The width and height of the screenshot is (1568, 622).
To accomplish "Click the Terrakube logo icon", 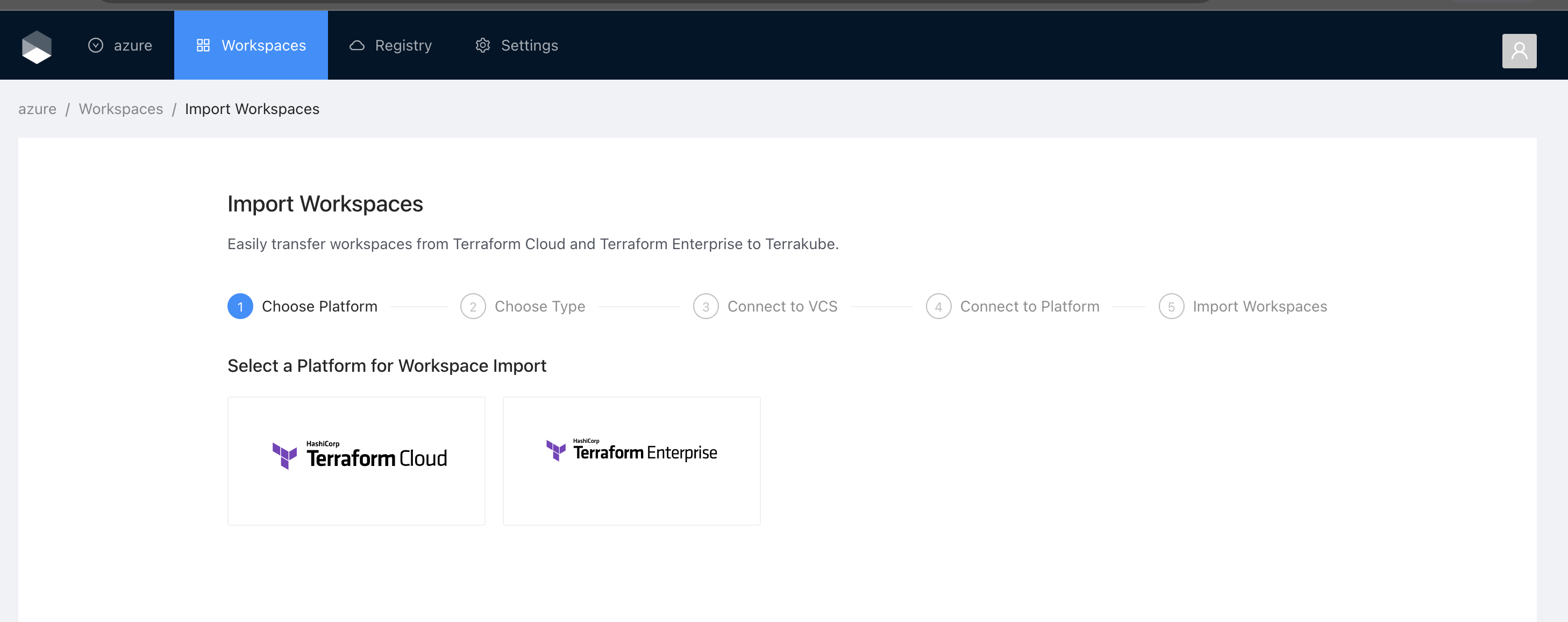I will [37, 47].
